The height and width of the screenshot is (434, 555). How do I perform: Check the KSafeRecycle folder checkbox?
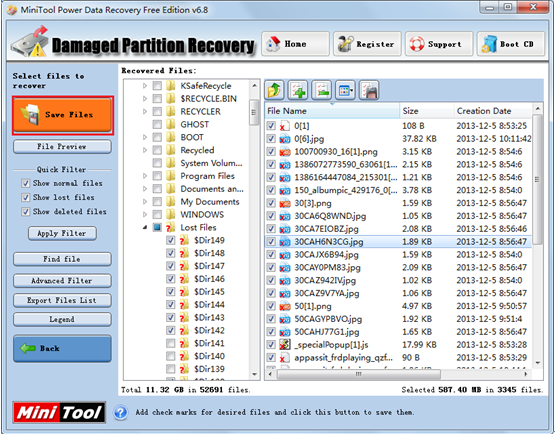coord(157,86)
